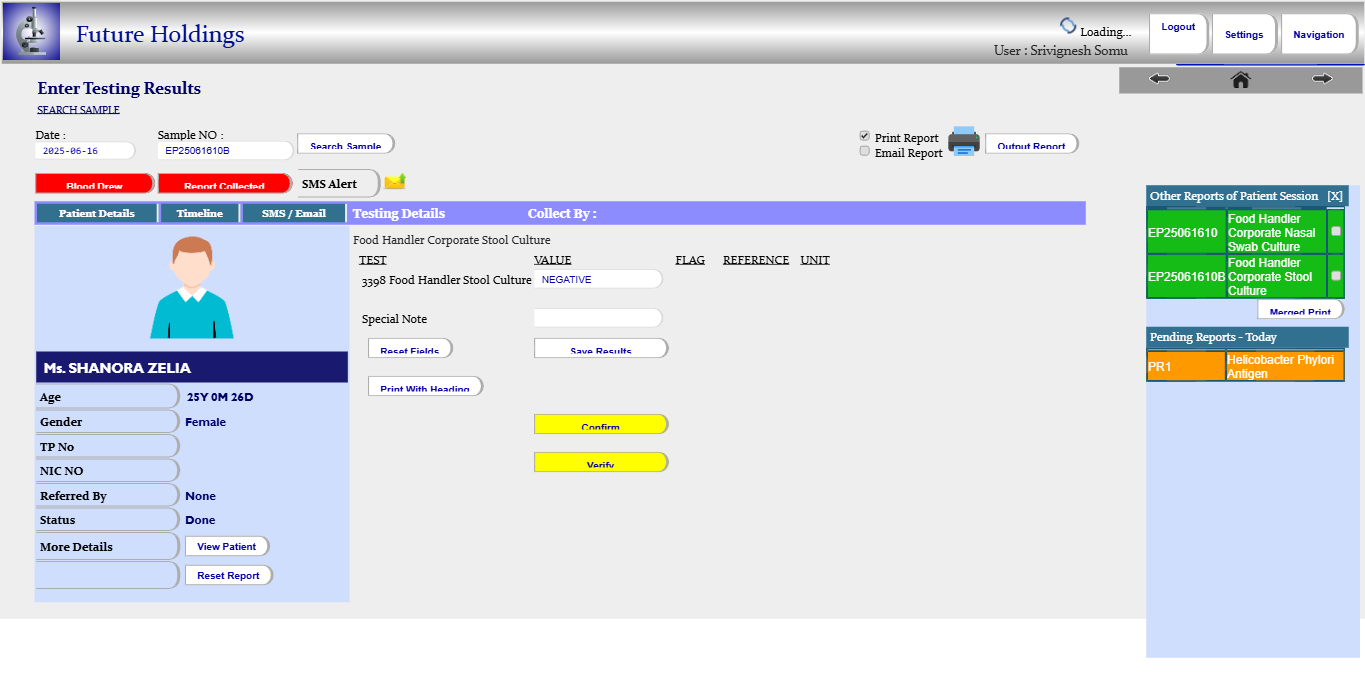This screenshot has width=1365, height=678.
Task: Check the Nasal Swab Culture report checkbox
Action: point(1336,231)
